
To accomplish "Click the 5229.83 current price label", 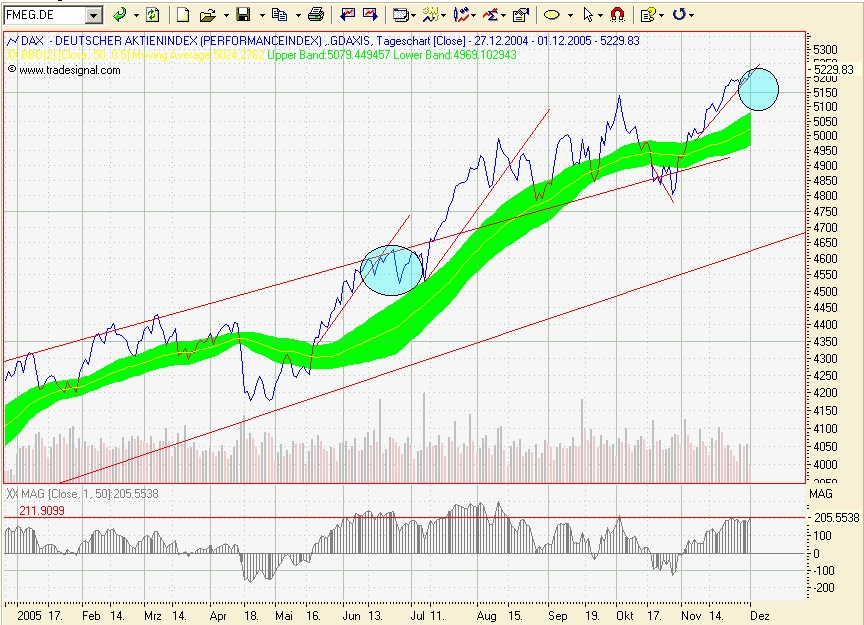I will [x=833, y=69].
